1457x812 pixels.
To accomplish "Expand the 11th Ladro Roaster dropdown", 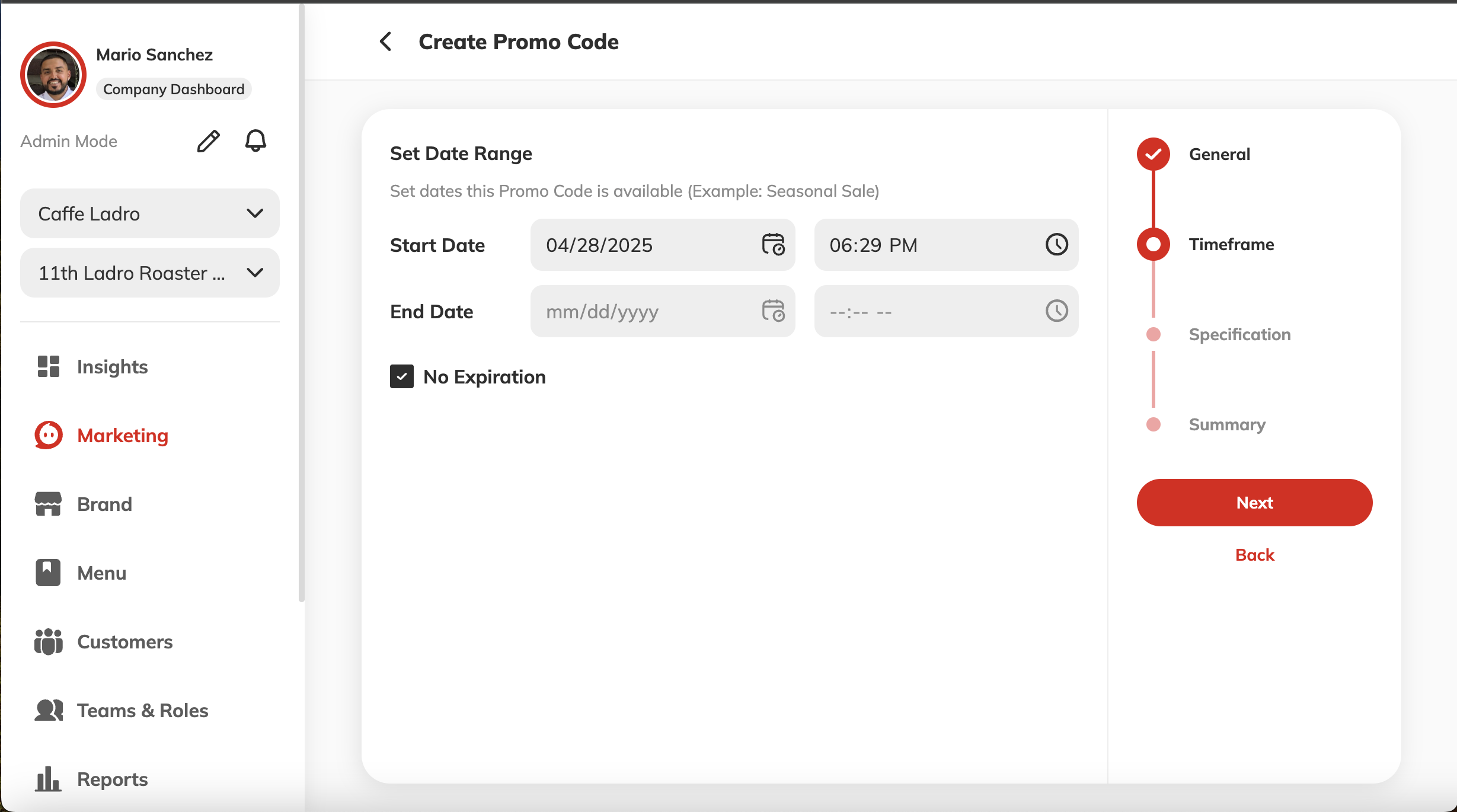I will 150,273.
